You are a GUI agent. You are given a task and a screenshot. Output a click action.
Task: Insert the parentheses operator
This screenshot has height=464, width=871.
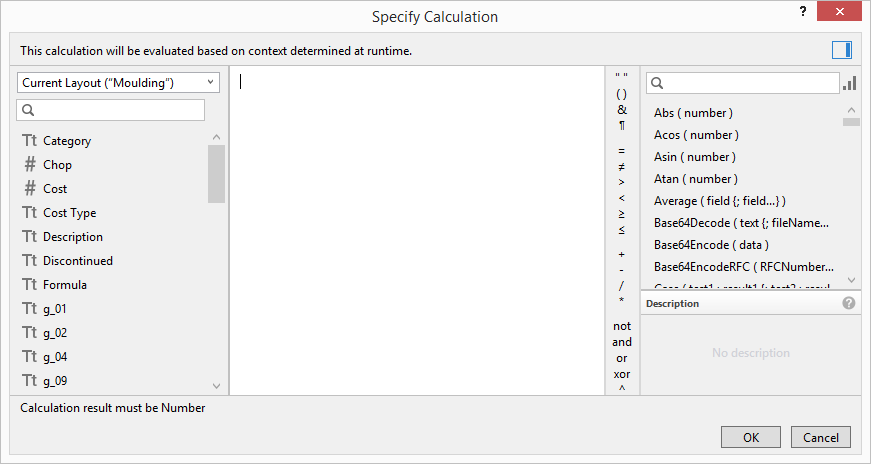click(621, 94)
